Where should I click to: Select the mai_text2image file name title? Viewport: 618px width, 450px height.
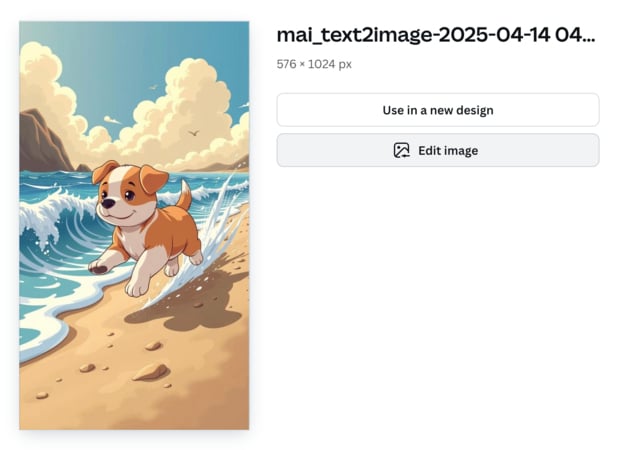tap(435, 36)
